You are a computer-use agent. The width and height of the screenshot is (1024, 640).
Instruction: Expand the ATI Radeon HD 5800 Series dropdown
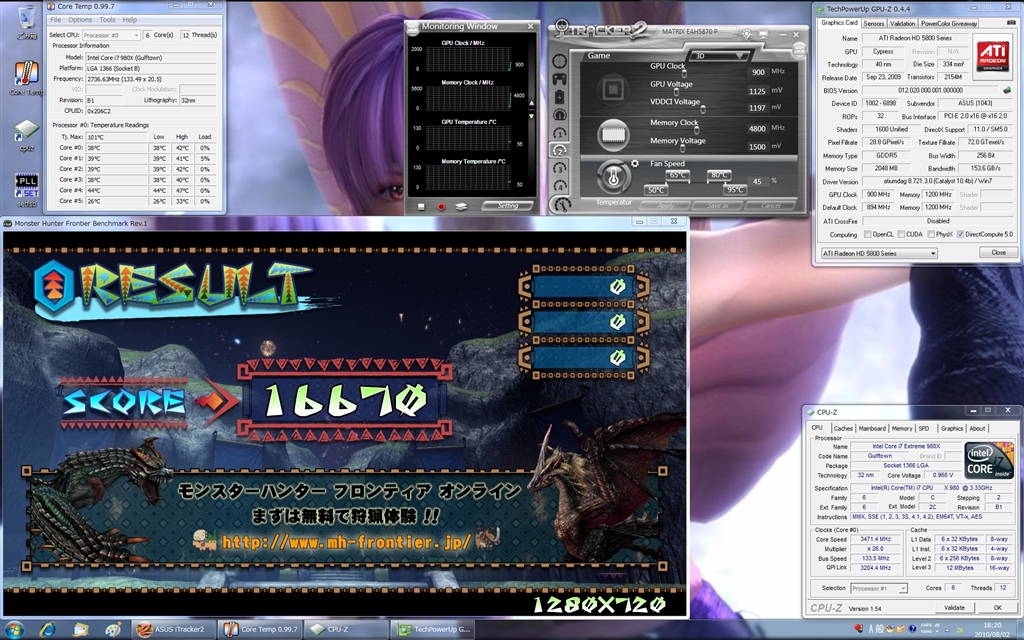point(878,253)
